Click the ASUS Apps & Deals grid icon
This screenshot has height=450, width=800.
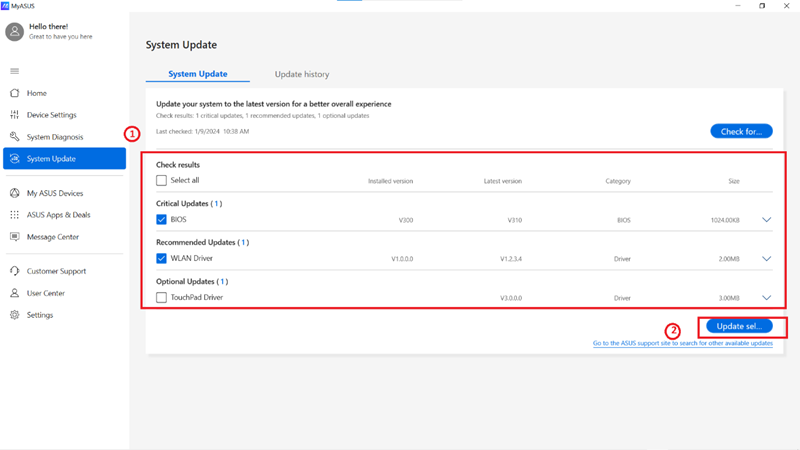click(14, 215)
